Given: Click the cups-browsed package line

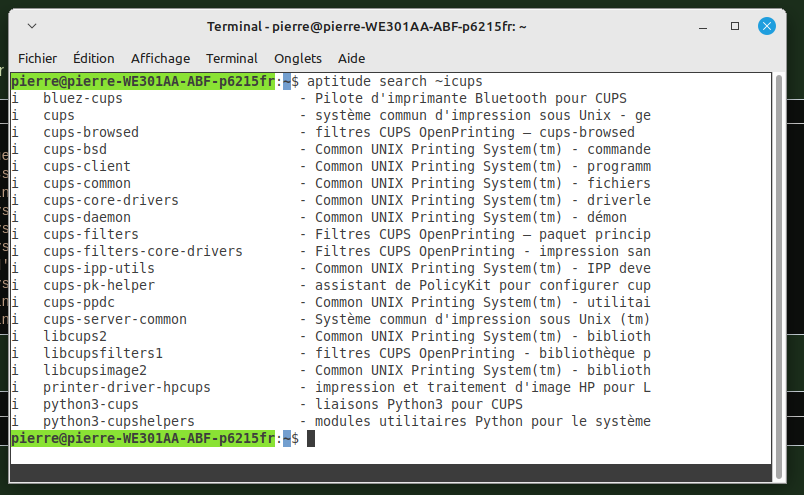Looking at the screenshot, I should [x=331, y=132].
